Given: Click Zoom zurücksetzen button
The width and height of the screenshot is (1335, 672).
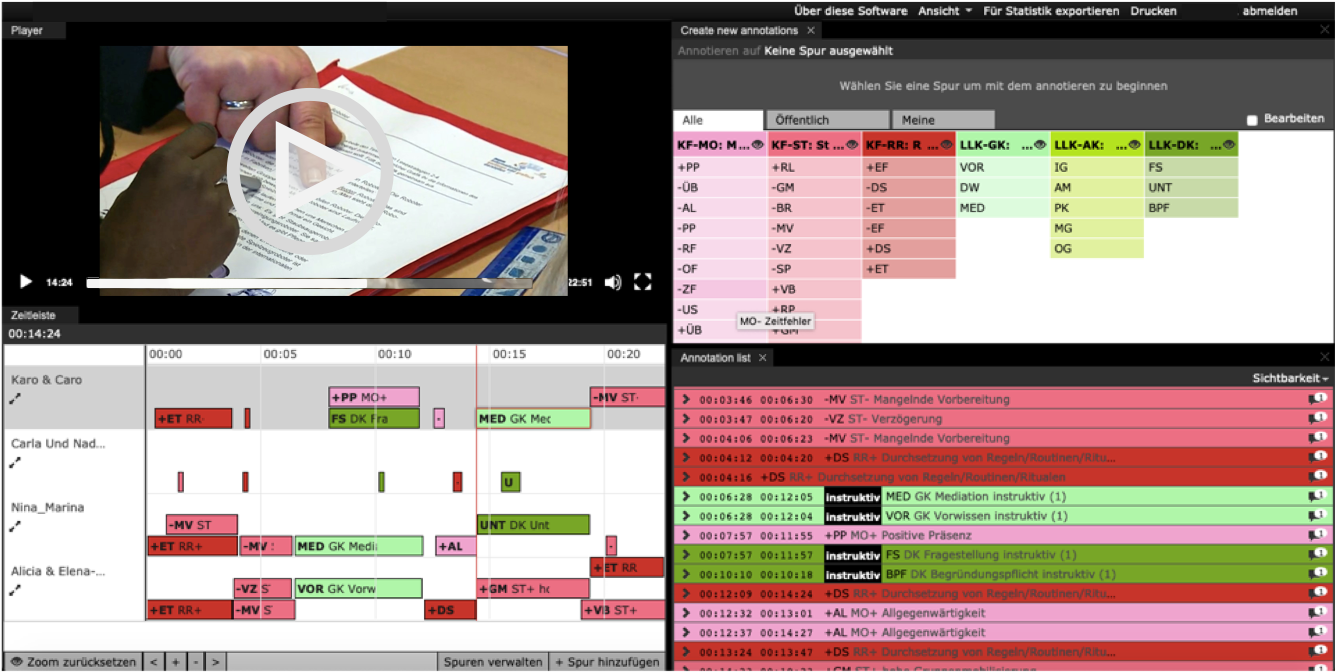Looking at the screenshot, I should (x=73, y=662).
